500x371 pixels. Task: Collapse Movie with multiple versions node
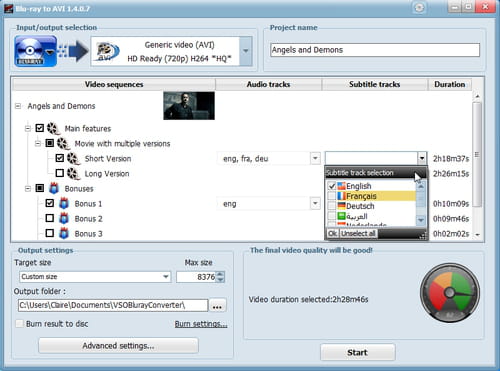[x=38, y=143]
